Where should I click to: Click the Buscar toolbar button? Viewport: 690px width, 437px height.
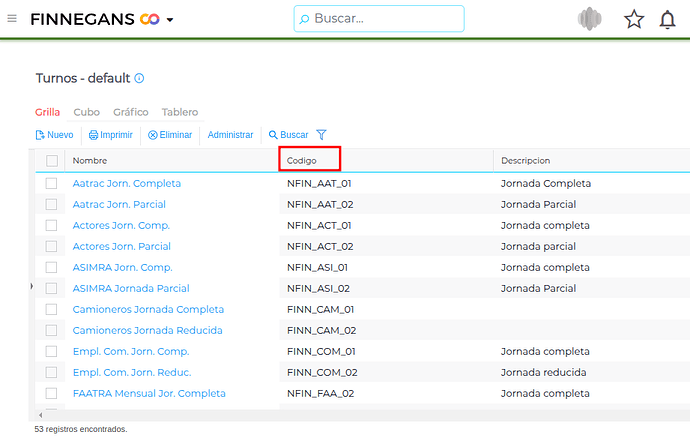[x=288, y=135]
